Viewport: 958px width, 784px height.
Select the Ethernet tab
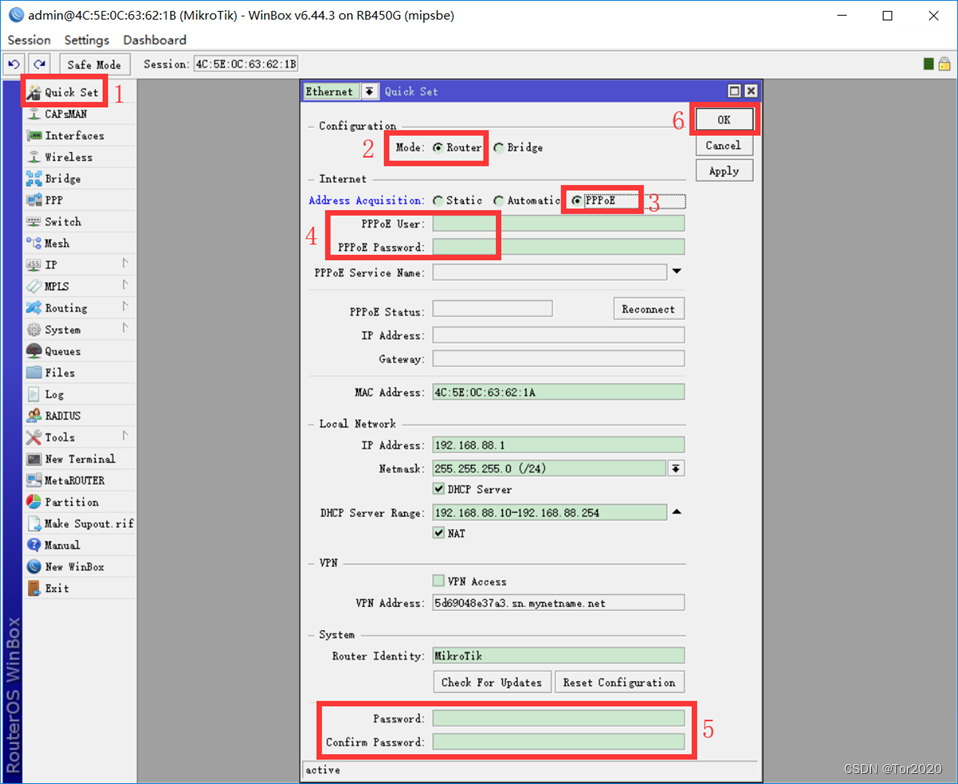tap(330, 91)
